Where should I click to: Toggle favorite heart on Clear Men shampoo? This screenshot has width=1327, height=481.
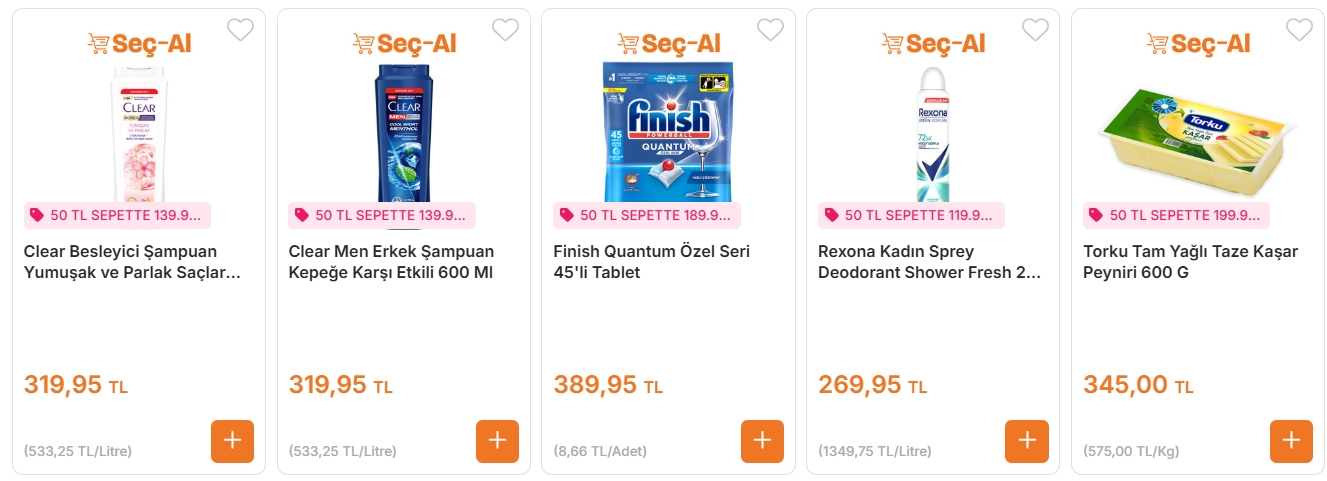coord(505,30)
